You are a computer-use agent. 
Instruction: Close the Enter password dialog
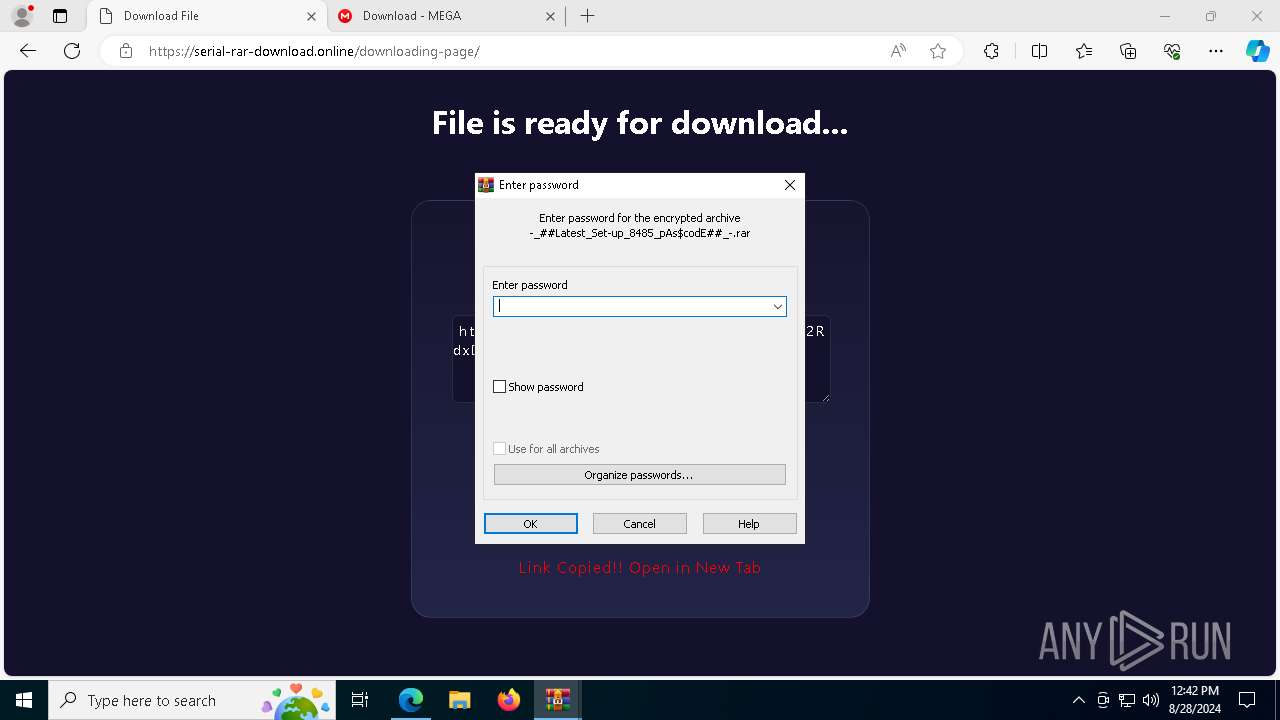pos(790,185)
